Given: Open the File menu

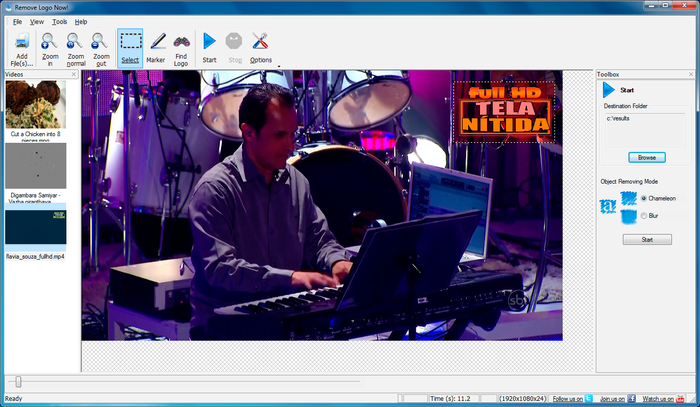Looking at the screenshot, I should point(17,21).
